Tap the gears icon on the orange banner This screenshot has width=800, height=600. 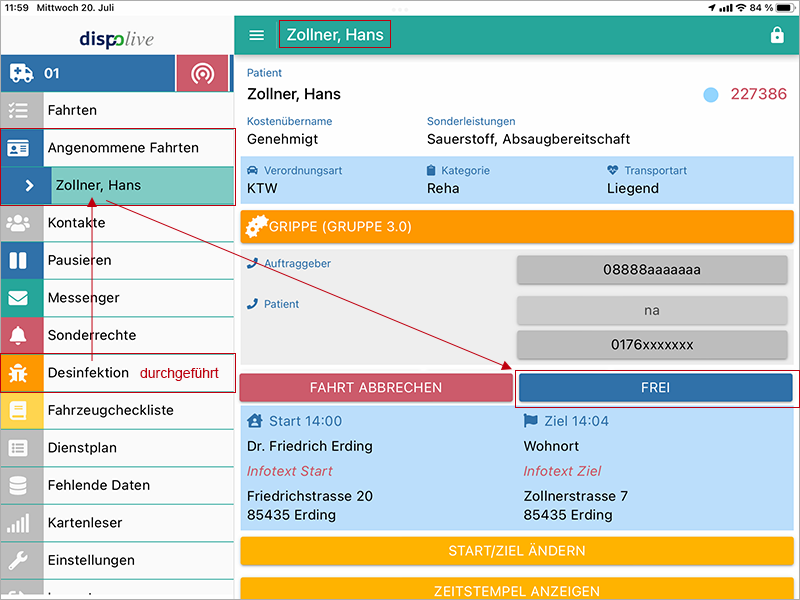click(x=256, y=227)
